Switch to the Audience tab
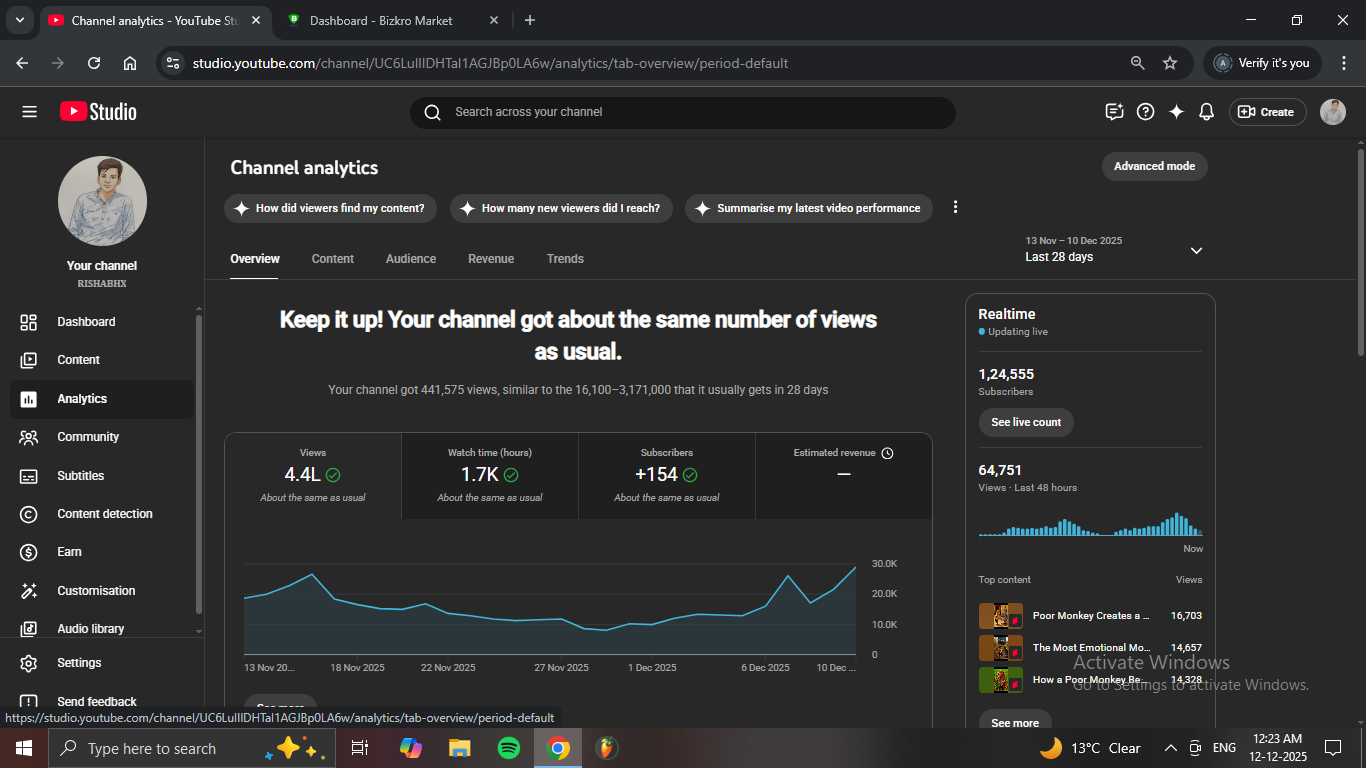 click(410, 259)
